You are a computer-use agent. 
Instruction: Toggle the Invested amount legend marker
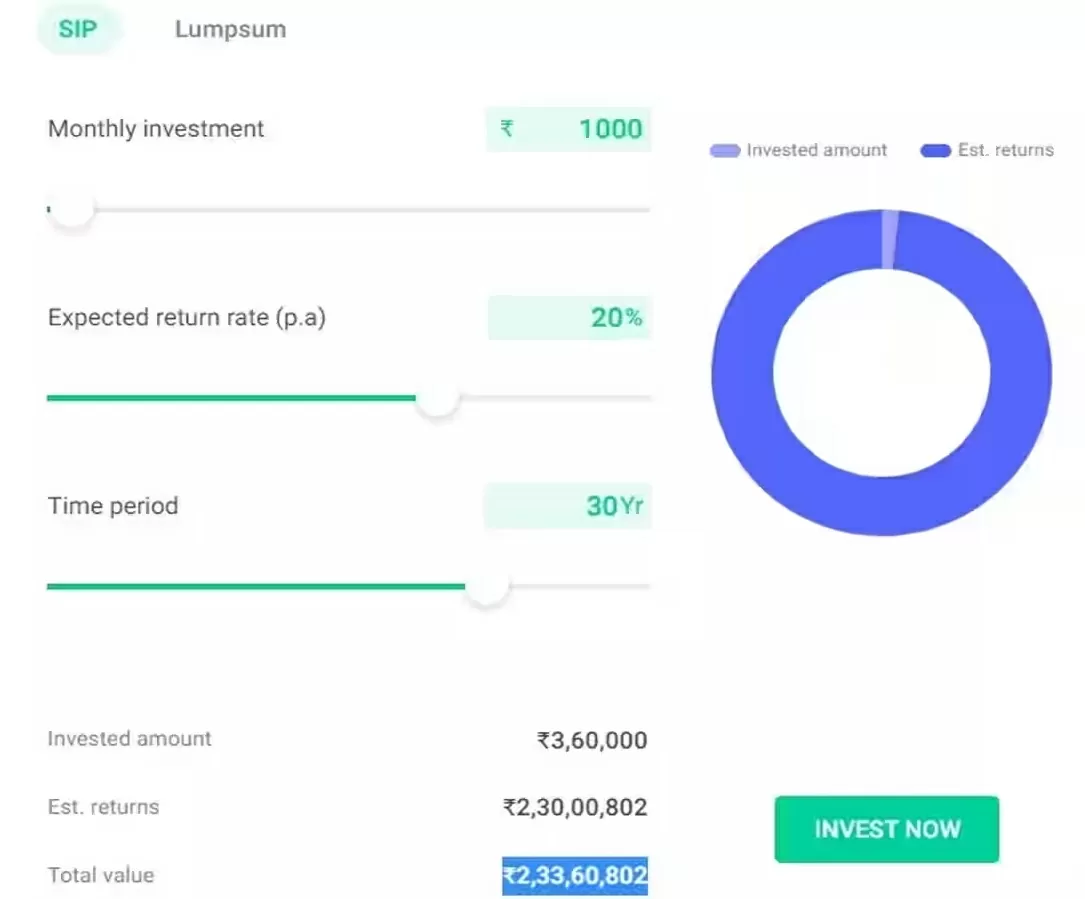725,150
